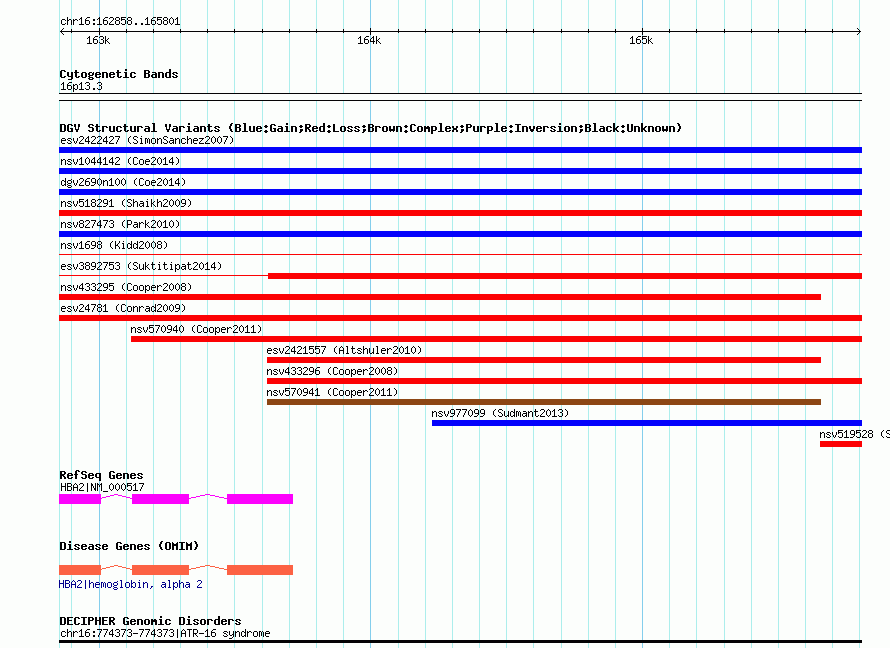Click the brown nsv570941 (Cooper2011) complex bar

[544, 402]
